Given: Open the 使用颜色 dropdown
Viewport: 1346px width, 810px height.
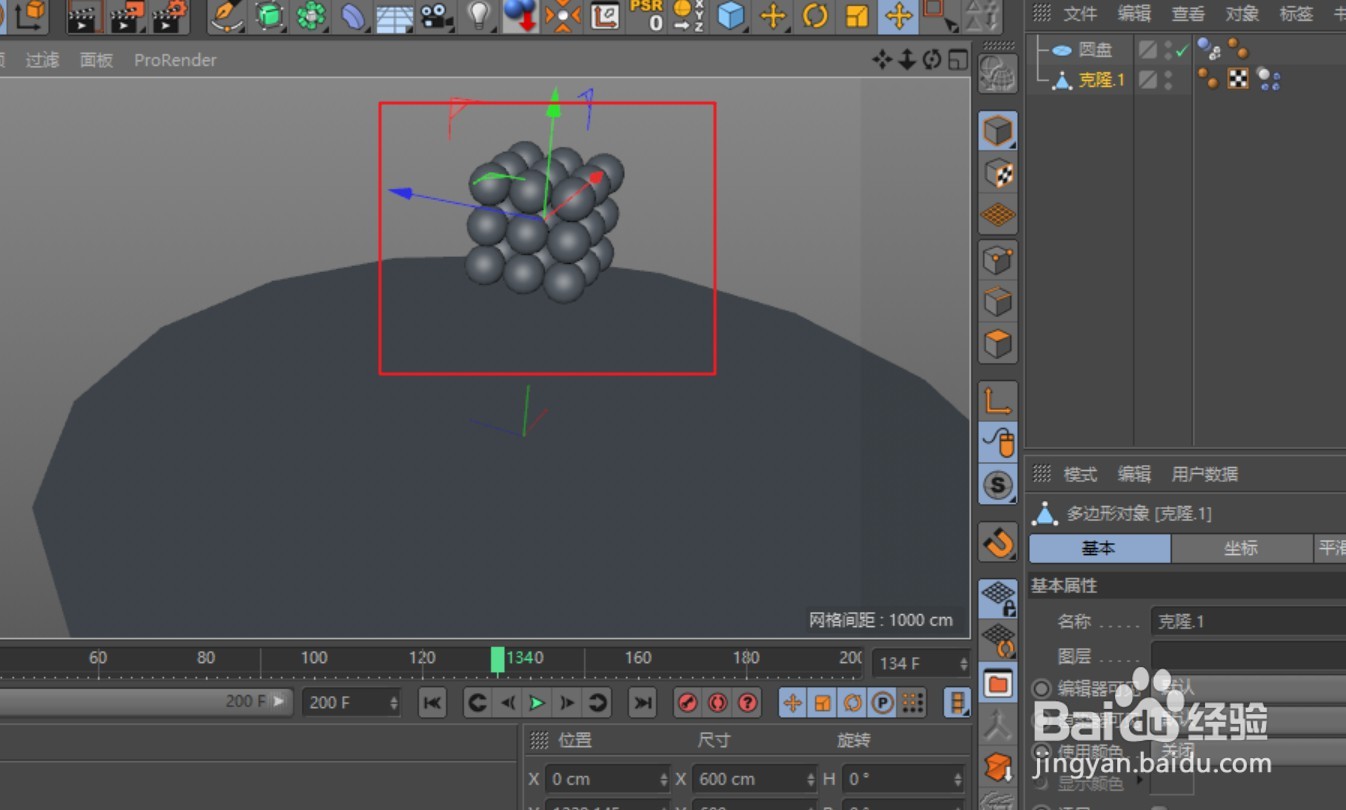Looking at the screenshot, I should coord(1248,751).
